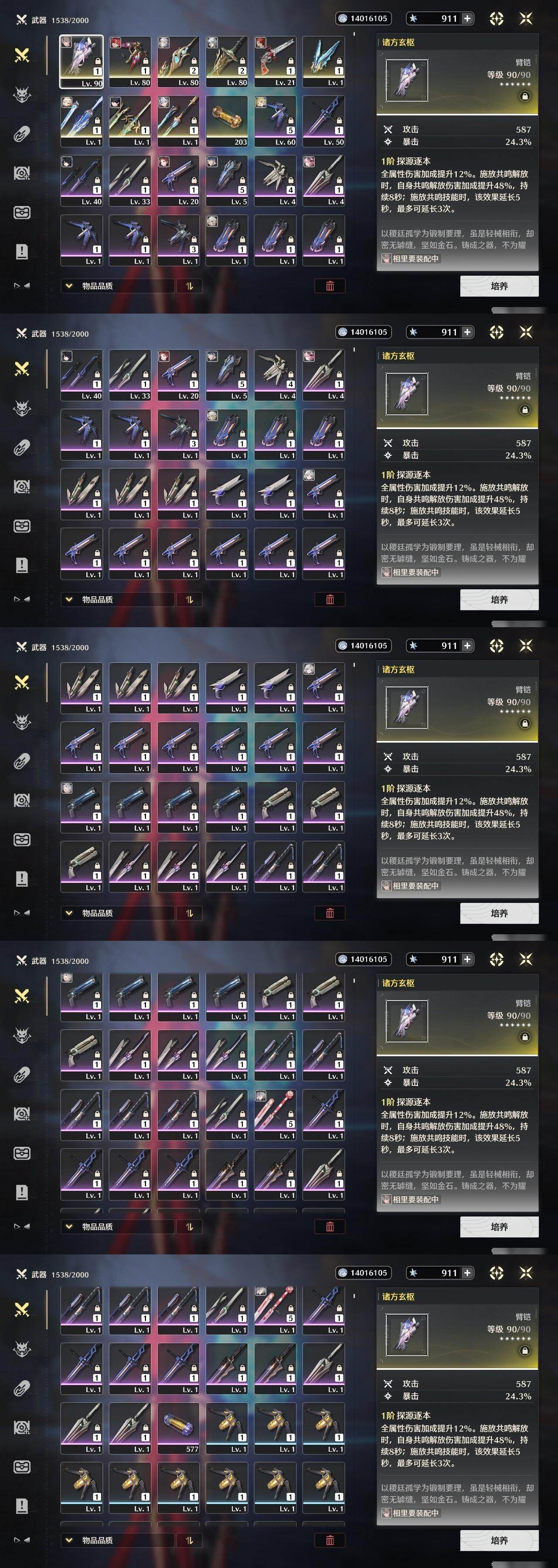Screen dimensions: 558x1568
Task: Select the Lv. 21 pistol weapon
Action: point(276,61)
